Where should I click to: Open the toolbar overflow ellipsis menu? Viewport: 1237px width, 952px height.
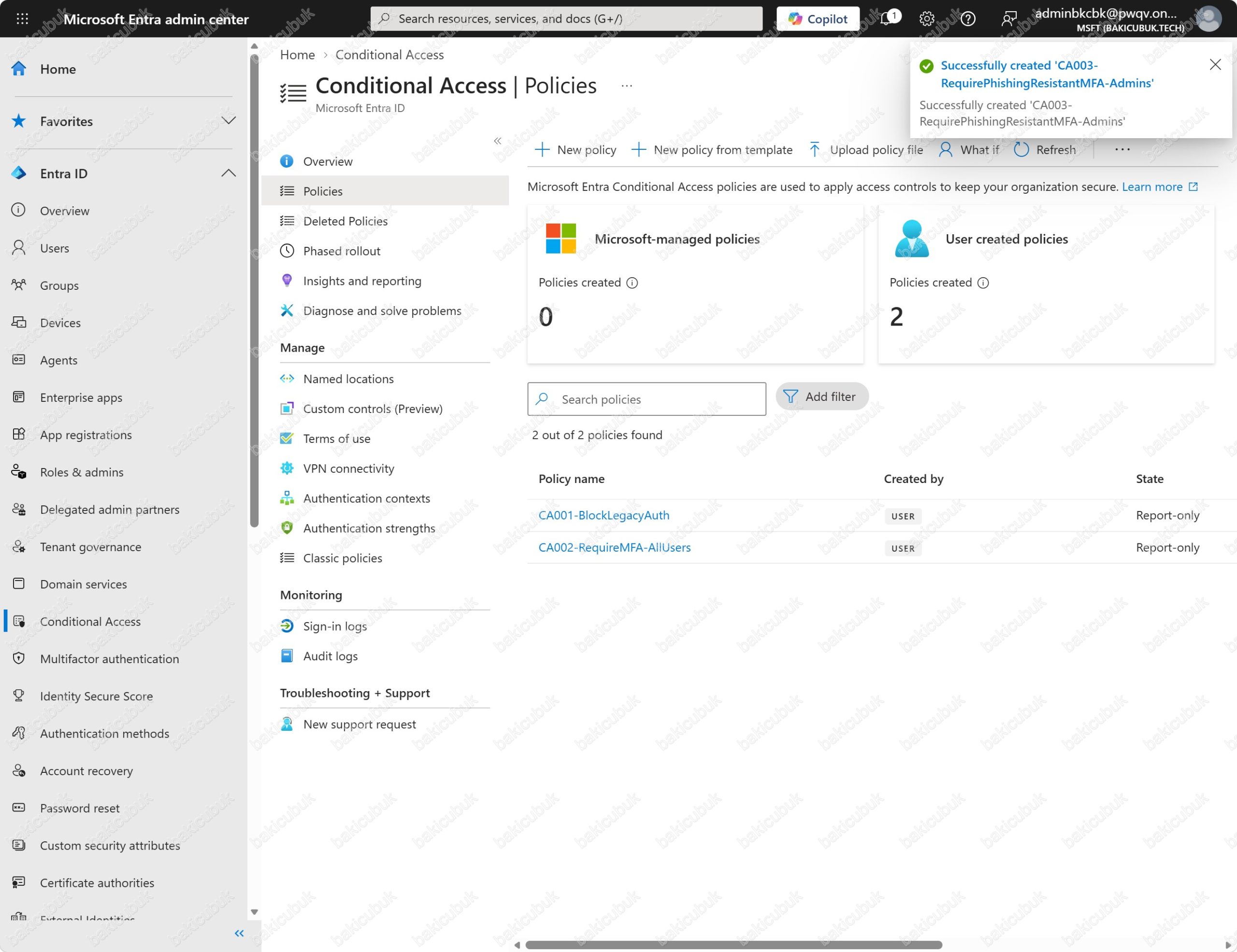(1122, 149)
